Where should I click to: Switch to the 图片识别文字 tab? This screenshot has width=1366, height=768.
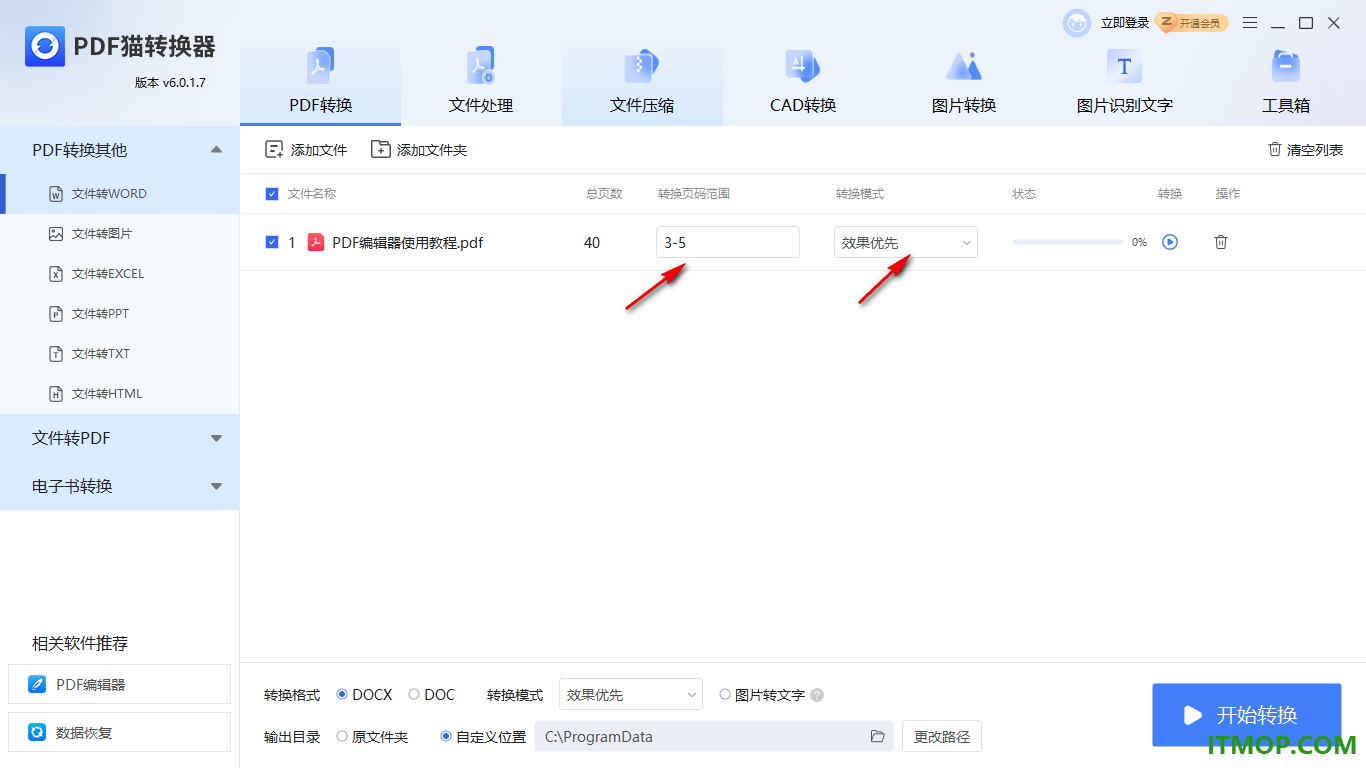pos(1125,84)
